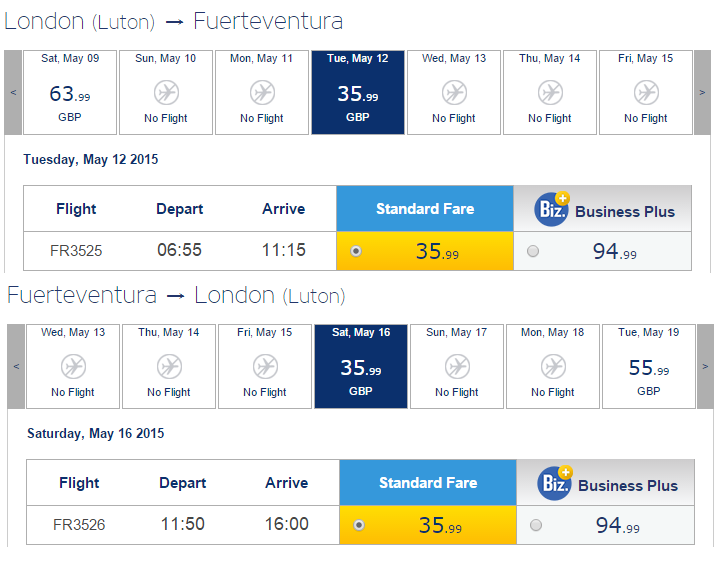717x564 pixels.
Task: Click the Biz Plus logo in outbound fare header
Action: tap(552, 209)
